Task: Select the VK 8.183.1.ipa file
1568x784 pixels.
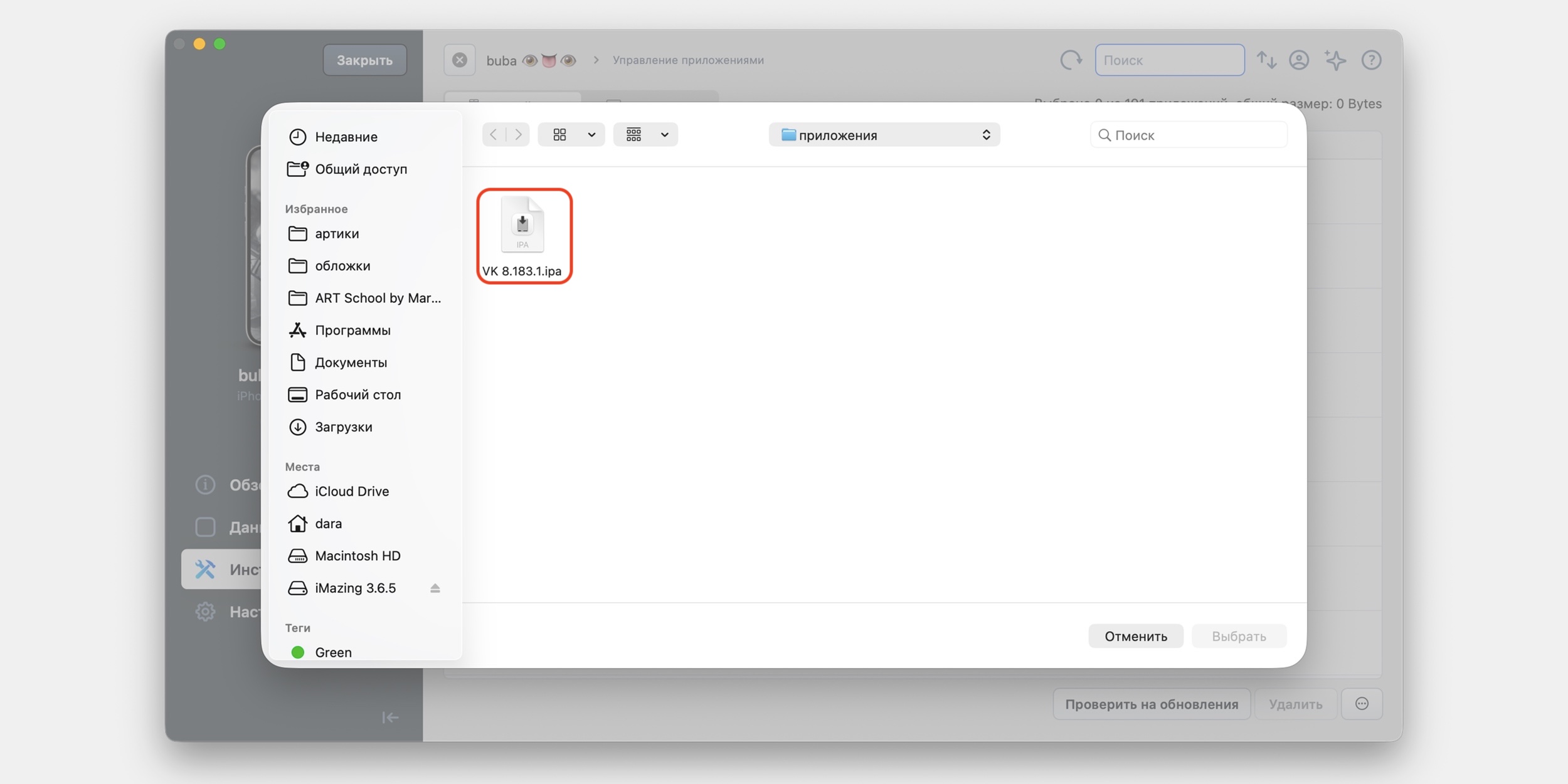Action: pos(524,236)
